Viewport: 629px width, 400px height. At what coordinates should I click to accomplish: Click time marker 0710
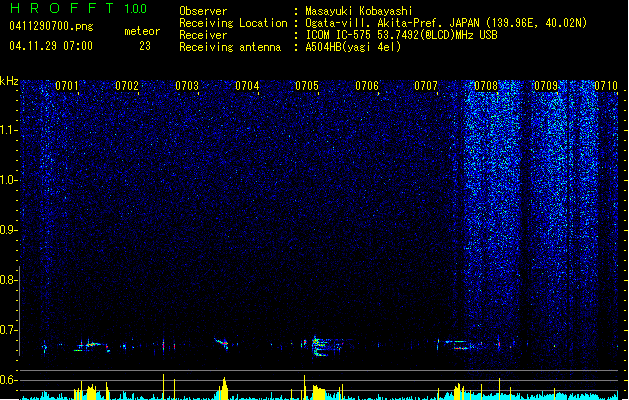point(606,86)
